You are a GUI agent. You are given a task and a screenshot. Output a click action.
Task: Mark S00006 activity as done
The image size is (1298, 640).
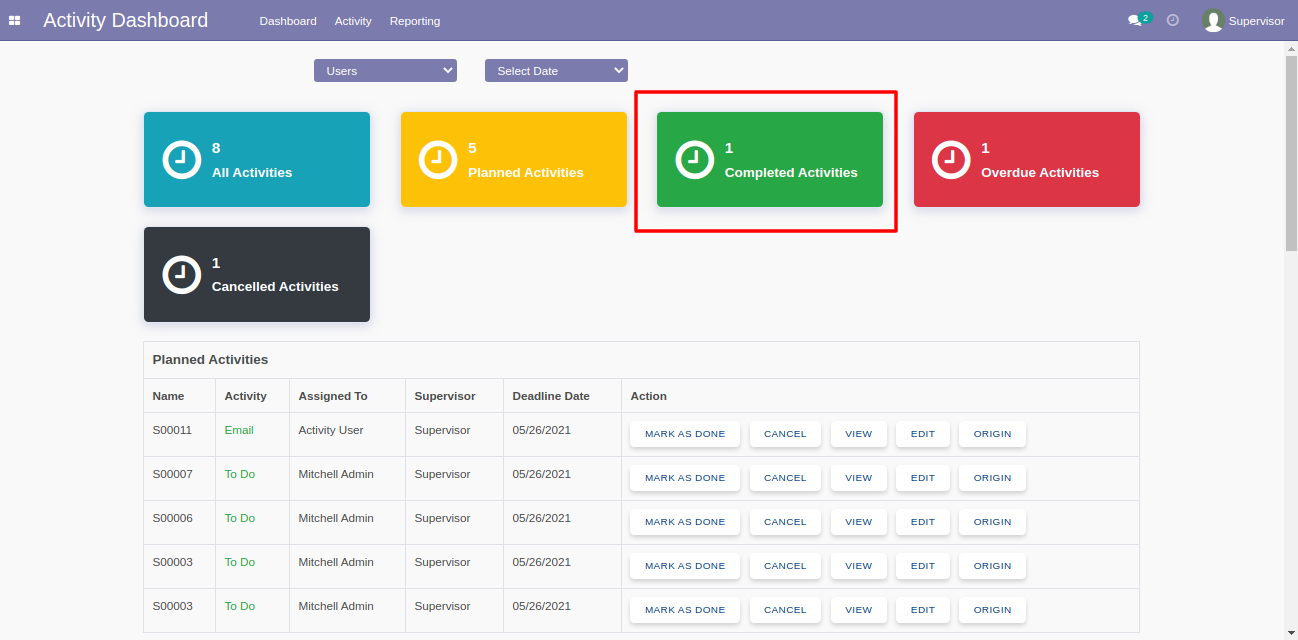tap(685, 522)
